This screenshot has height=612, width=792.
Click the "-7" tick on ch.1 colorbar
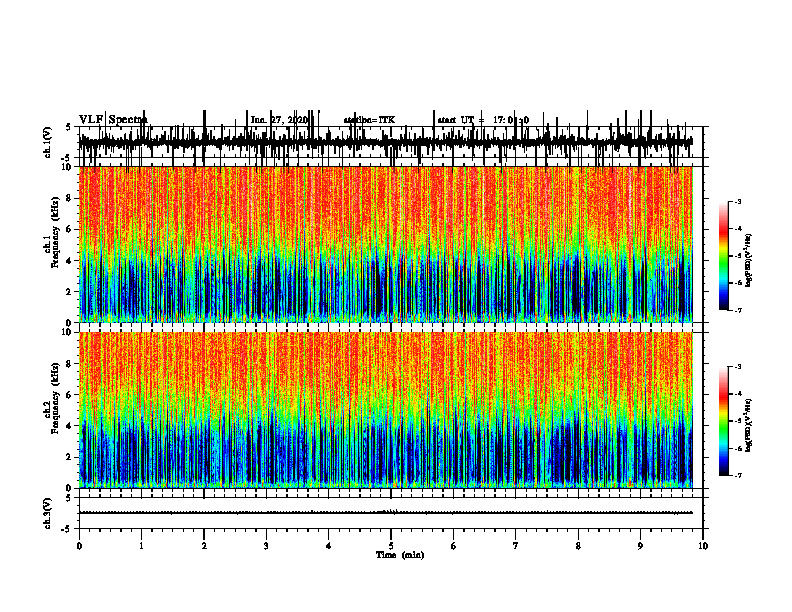[x=738, y=310]
